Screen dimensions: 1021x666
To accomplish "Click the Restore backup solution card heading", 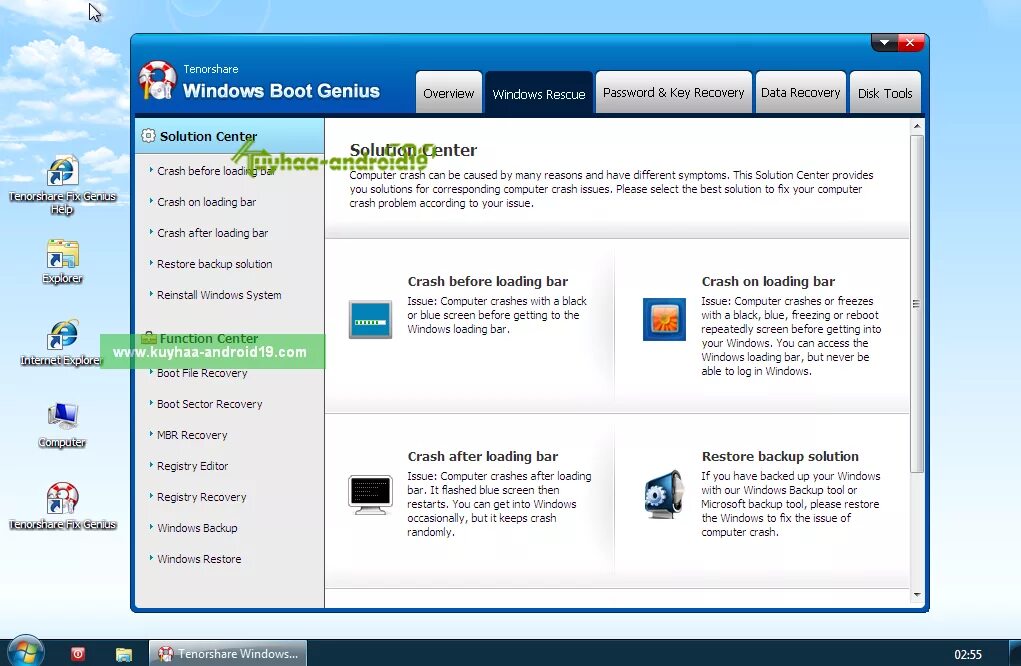I will 780,456.
